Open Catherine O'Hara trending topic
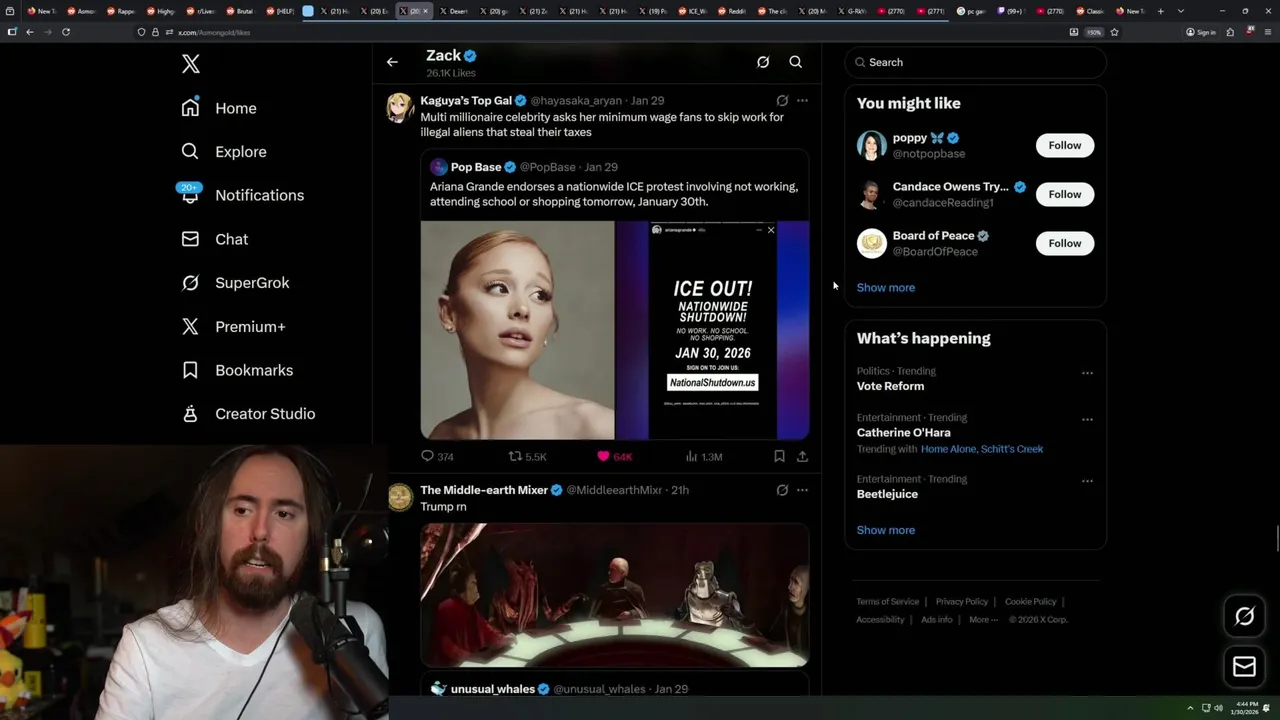Image resolution: width=1280 pixels, height=720 pixels. pos(903,433)
